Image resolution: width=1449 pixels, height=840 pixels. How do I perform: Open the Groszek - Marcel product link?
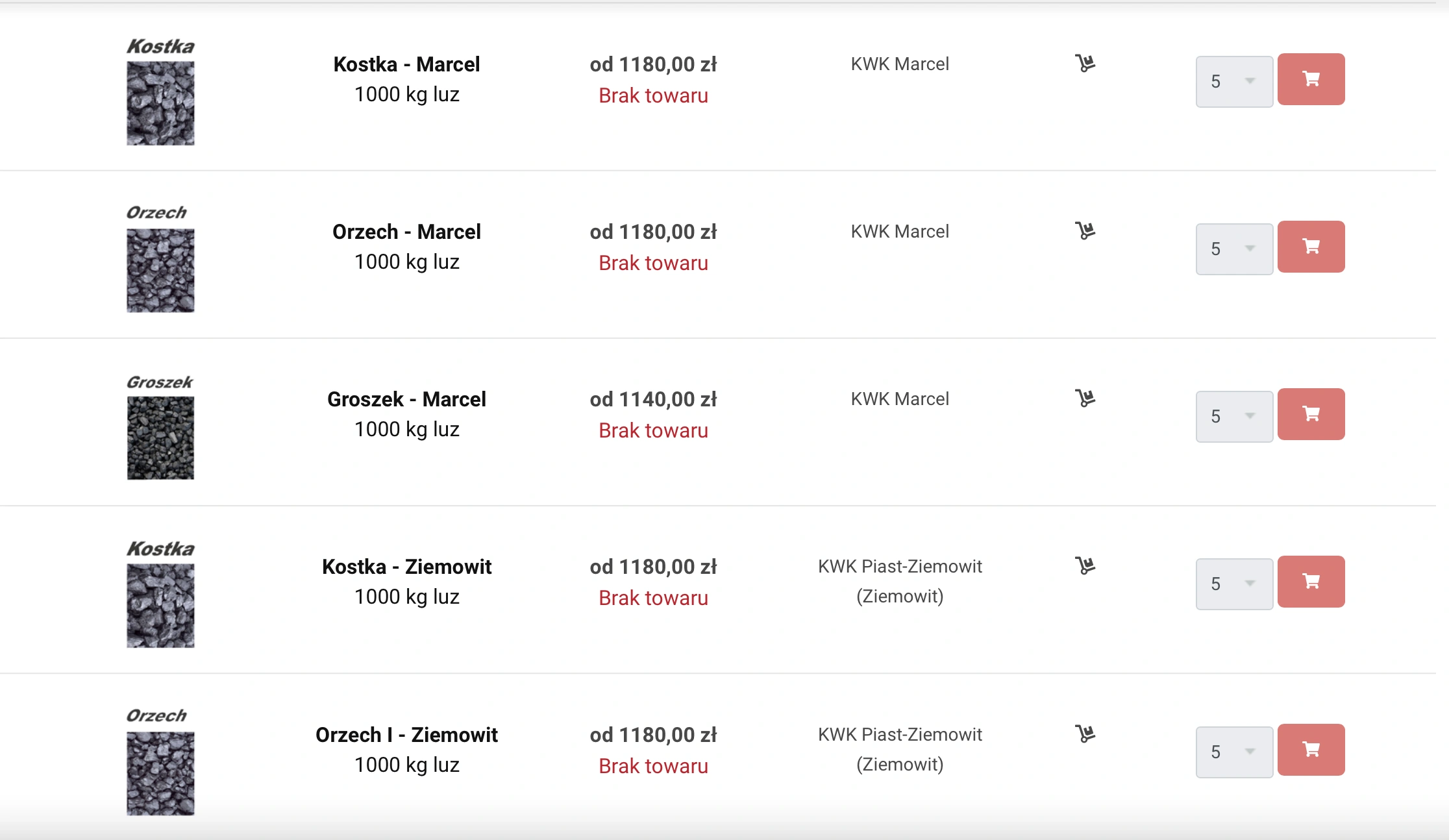pyautogui.click(x=406, y=399)
